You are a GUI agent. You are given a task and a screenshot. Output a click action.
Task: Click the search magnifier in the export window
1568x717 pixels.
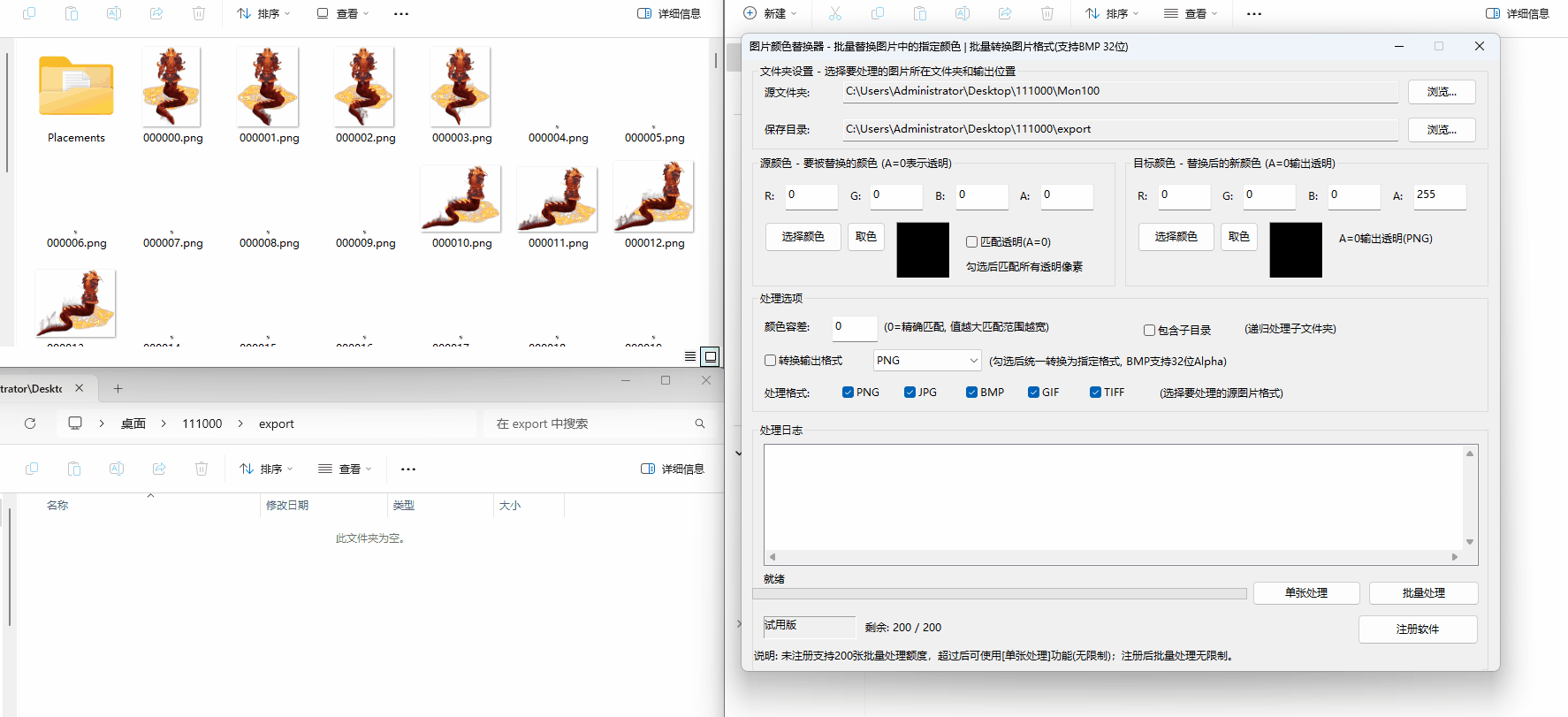pos(700,423)
